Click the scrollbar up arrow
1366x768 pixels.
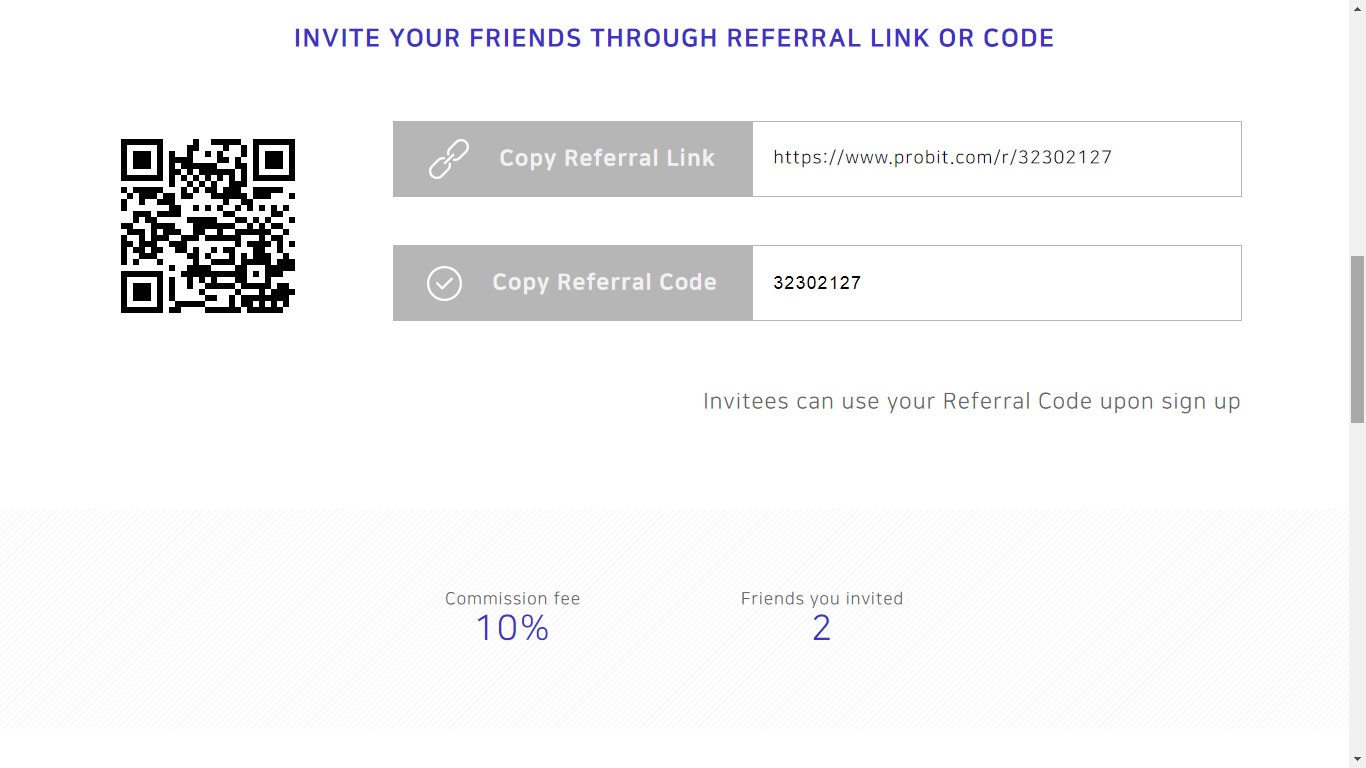[1357, 8]
